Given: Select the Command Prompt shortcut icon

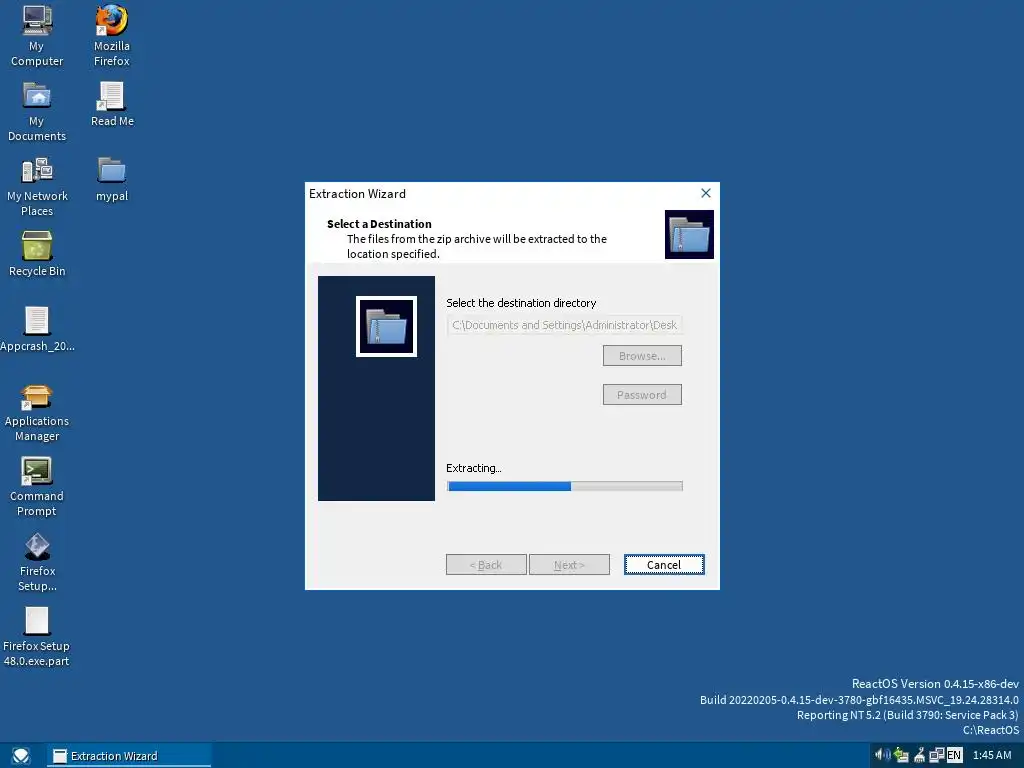Looking at the screenshot, I should (x=37, y=487).
